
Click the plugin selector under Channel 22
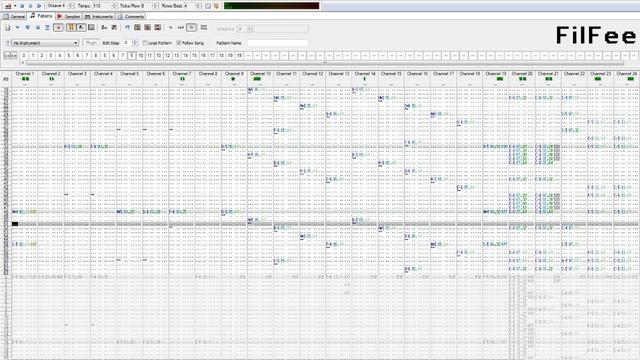point(574,84)
